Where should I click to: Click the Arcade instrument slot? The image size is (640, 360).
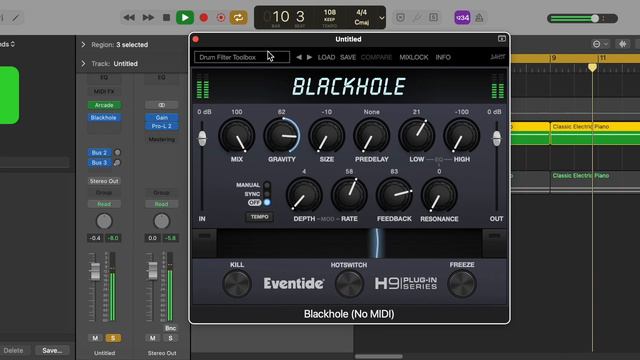pos(104,105)
